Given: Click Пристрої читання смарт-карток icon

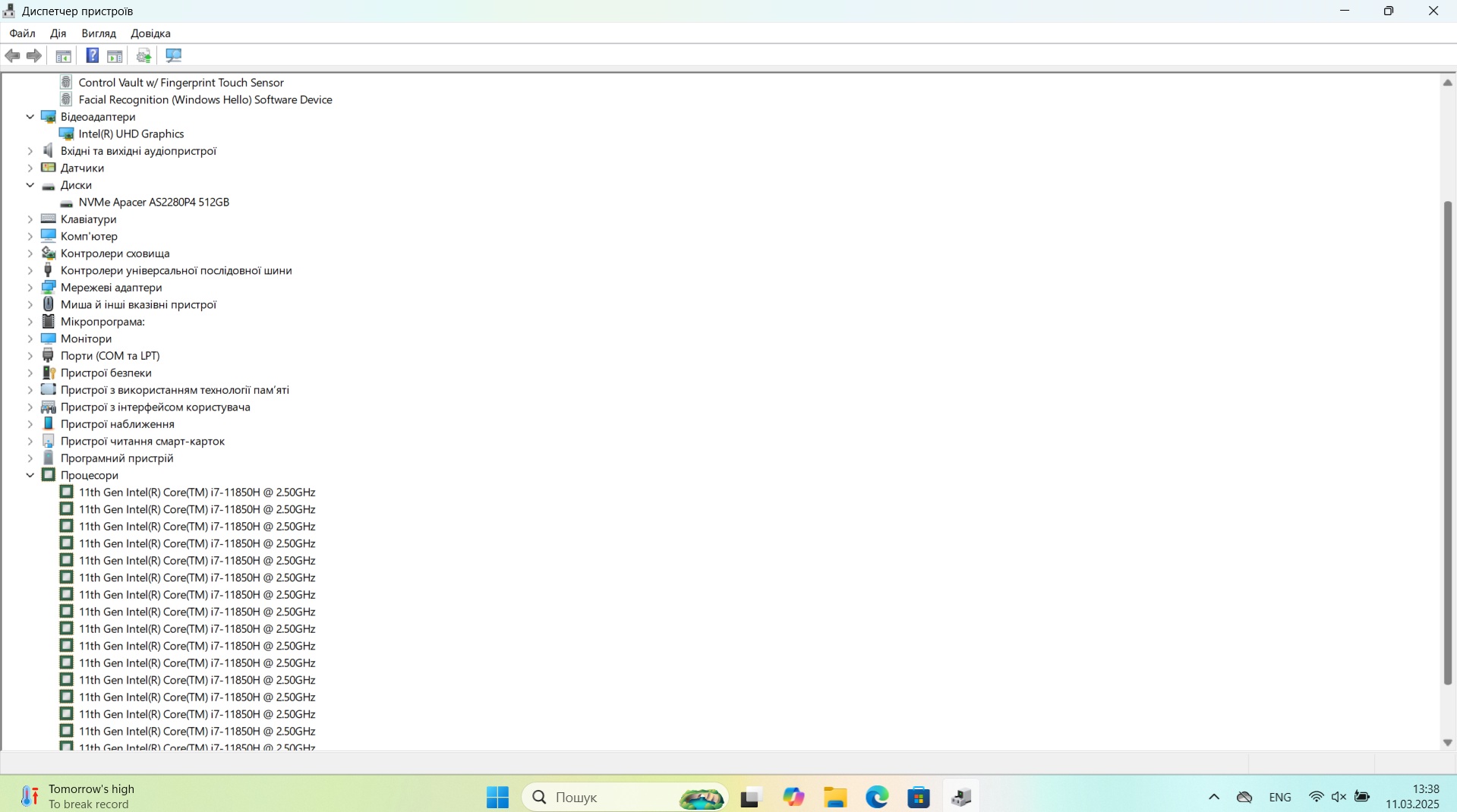Looking at the screenshot, I should (x=49, y=441).
